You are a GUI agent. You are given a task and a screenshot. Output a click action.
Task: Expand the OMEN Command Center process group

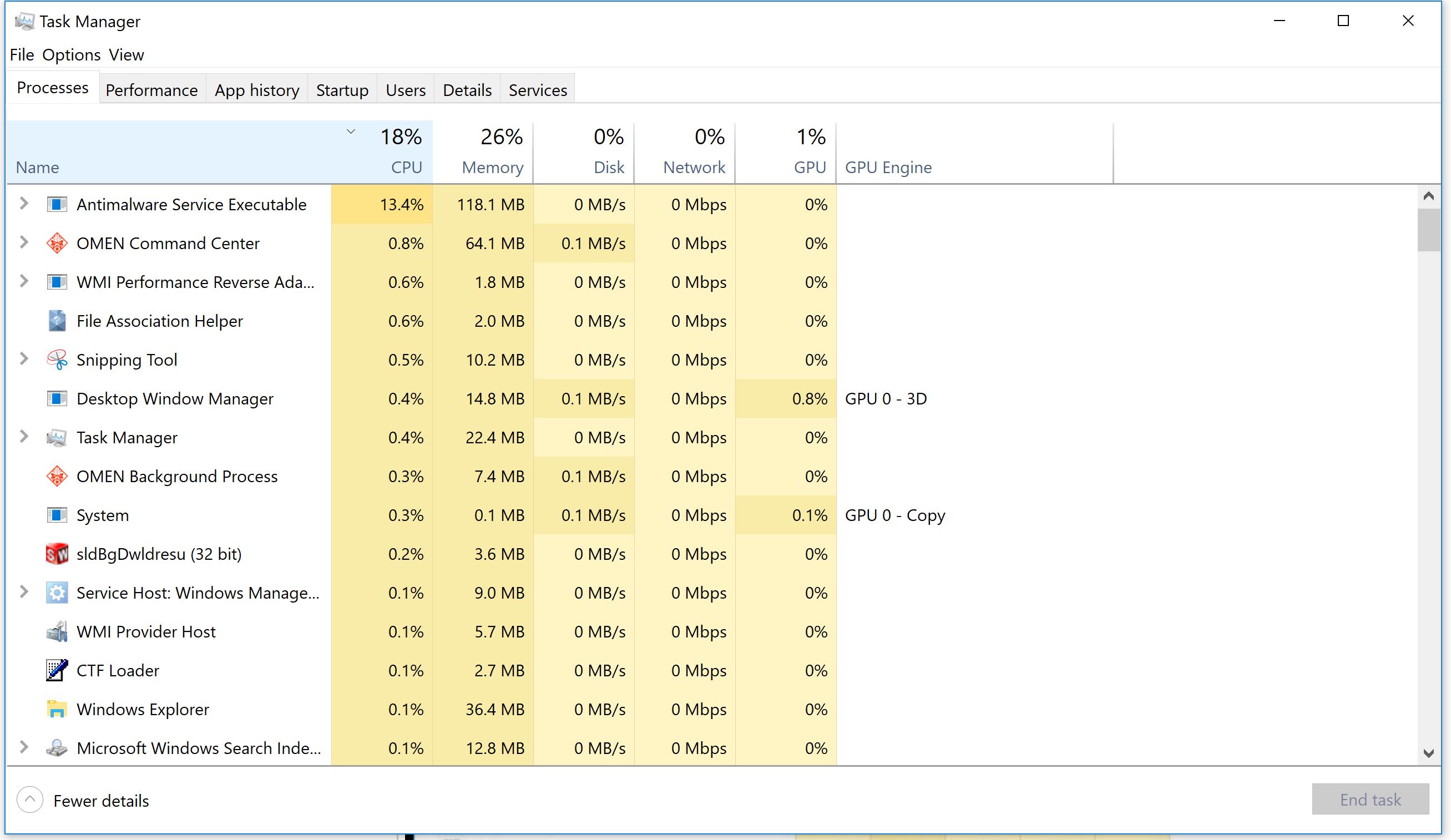24,242
